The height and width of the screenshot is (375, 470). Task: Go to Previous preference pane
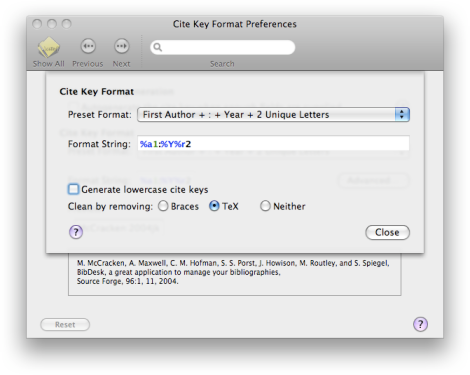point(88,46)
